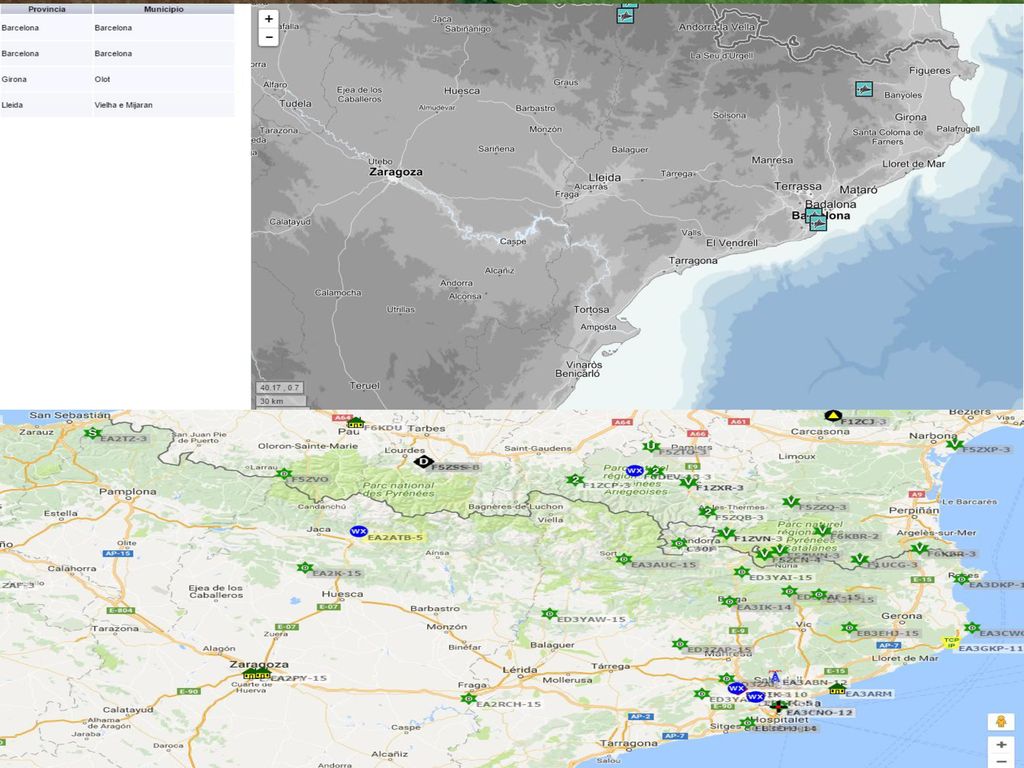Select the F6KDU house station icon
The image size is (1024, 768).
pyautogui.click(x=355, y=423)
